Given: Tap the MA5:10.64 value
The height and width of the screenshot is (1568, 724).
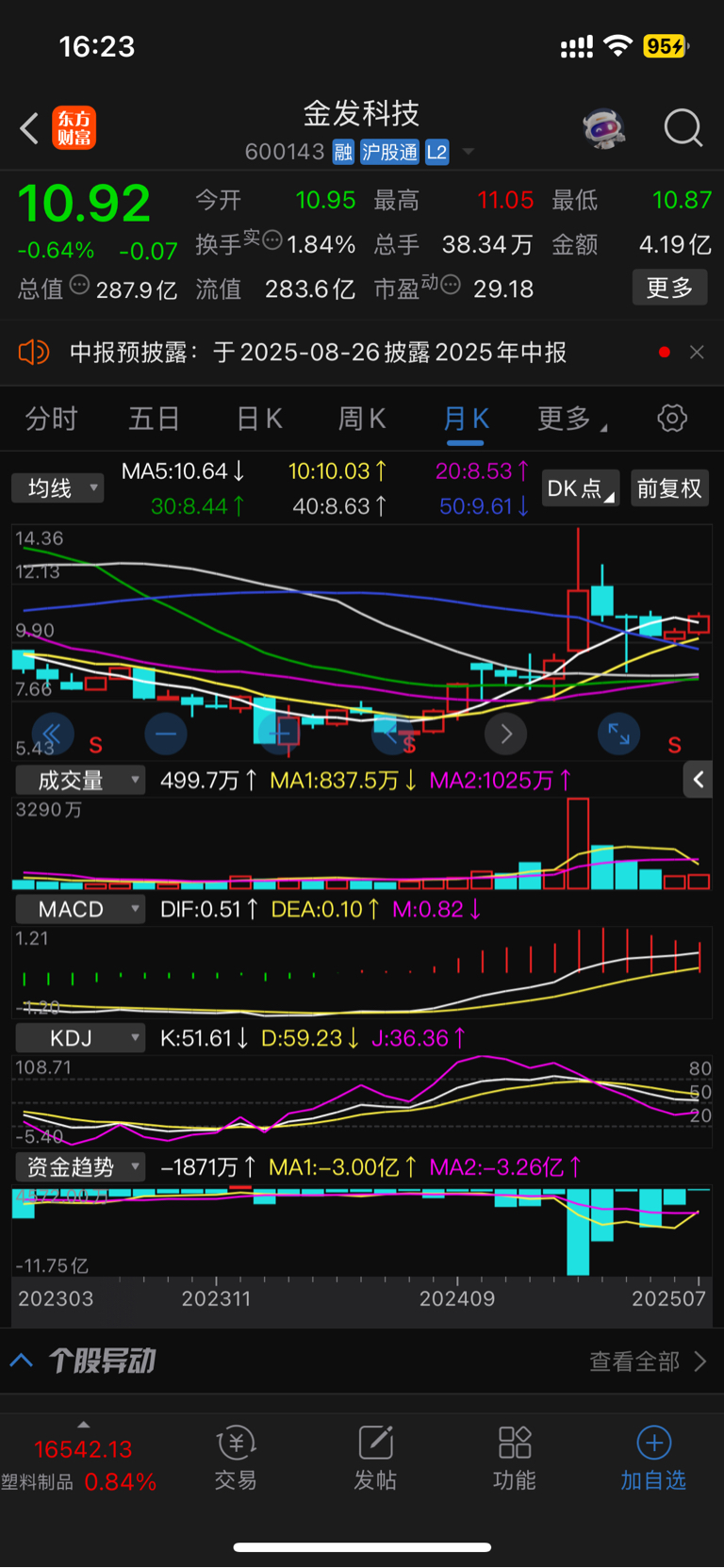Looking at the screenshot, I should [184, 471].
